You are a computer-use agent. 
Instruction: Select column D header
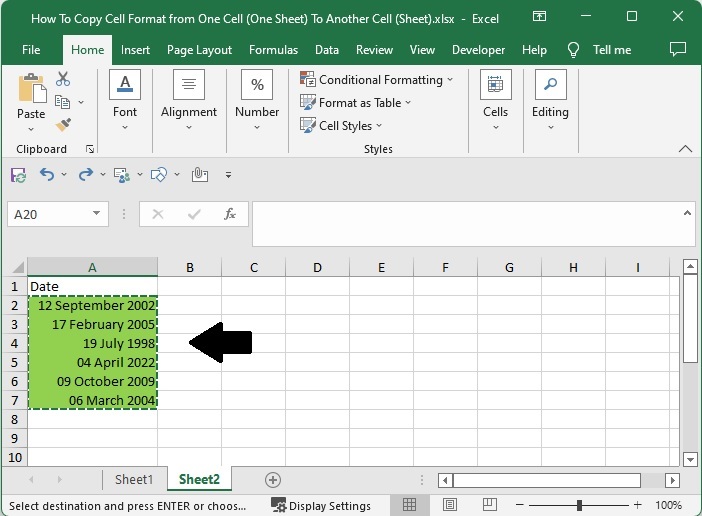(x=317, y=268)
